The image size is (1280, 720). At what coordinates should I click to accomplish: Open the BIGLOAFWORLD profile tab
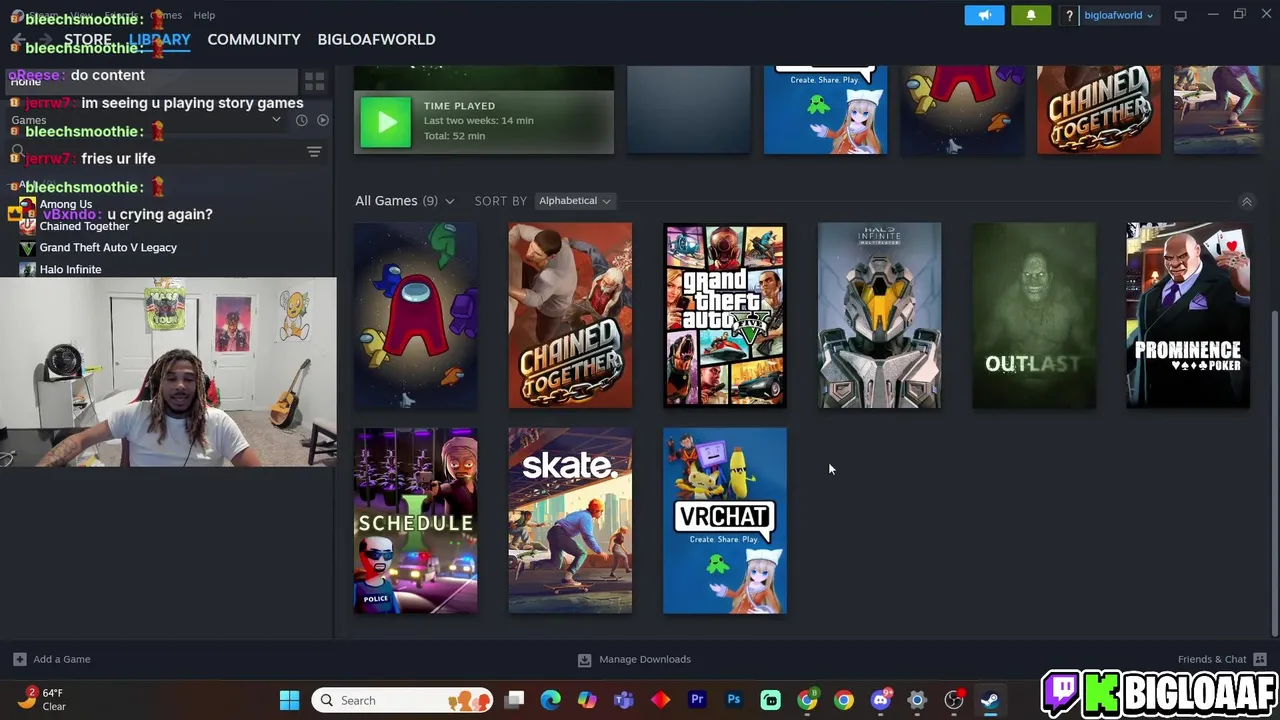(x=376, y=40)
